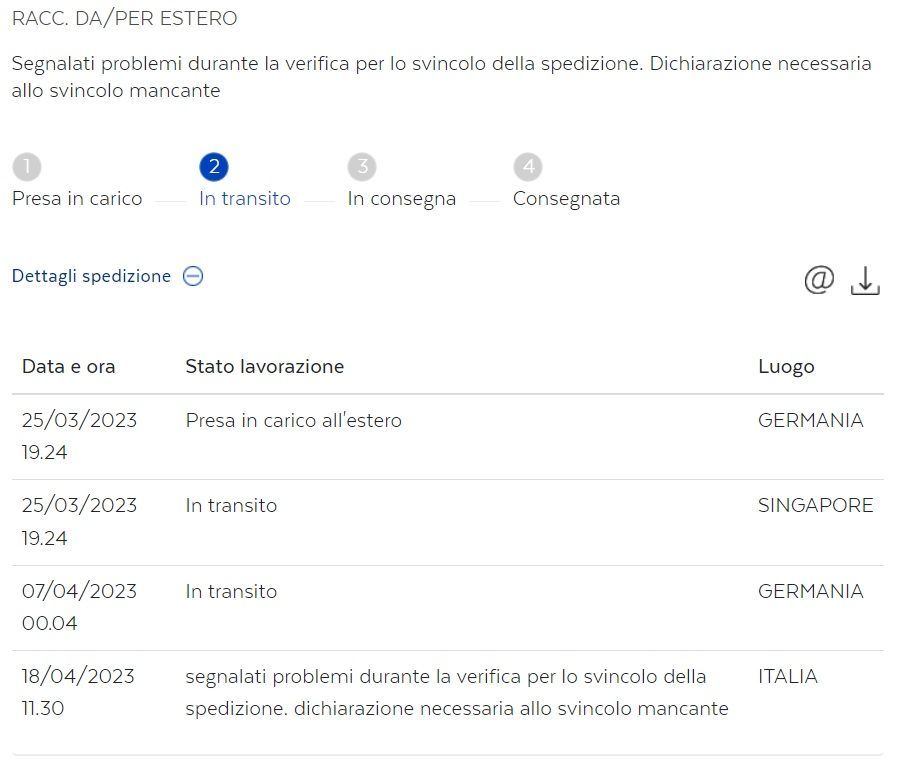Click the 07/04/2023 In transito row
This screenshot has height=767, width=911.
click(231, 592)
